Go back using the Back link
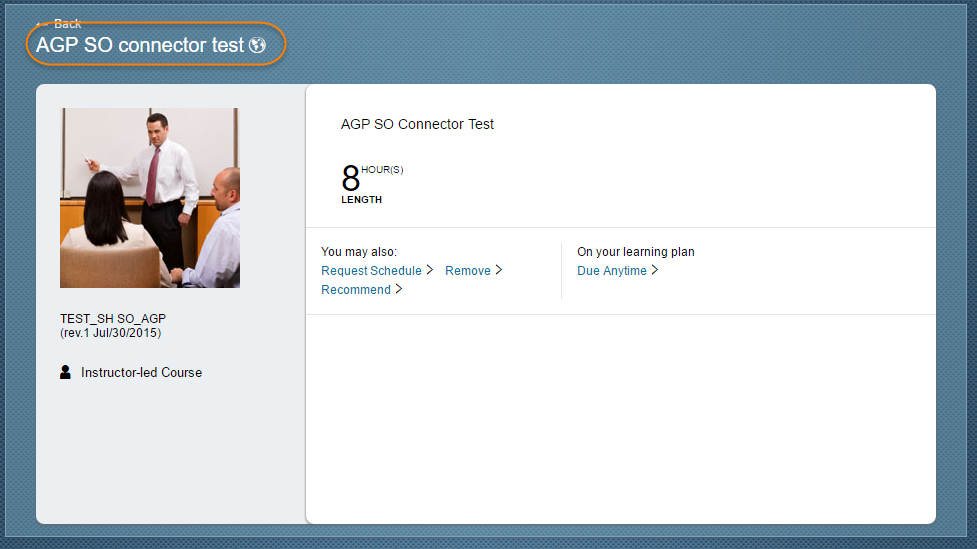 tap(59, 24)
